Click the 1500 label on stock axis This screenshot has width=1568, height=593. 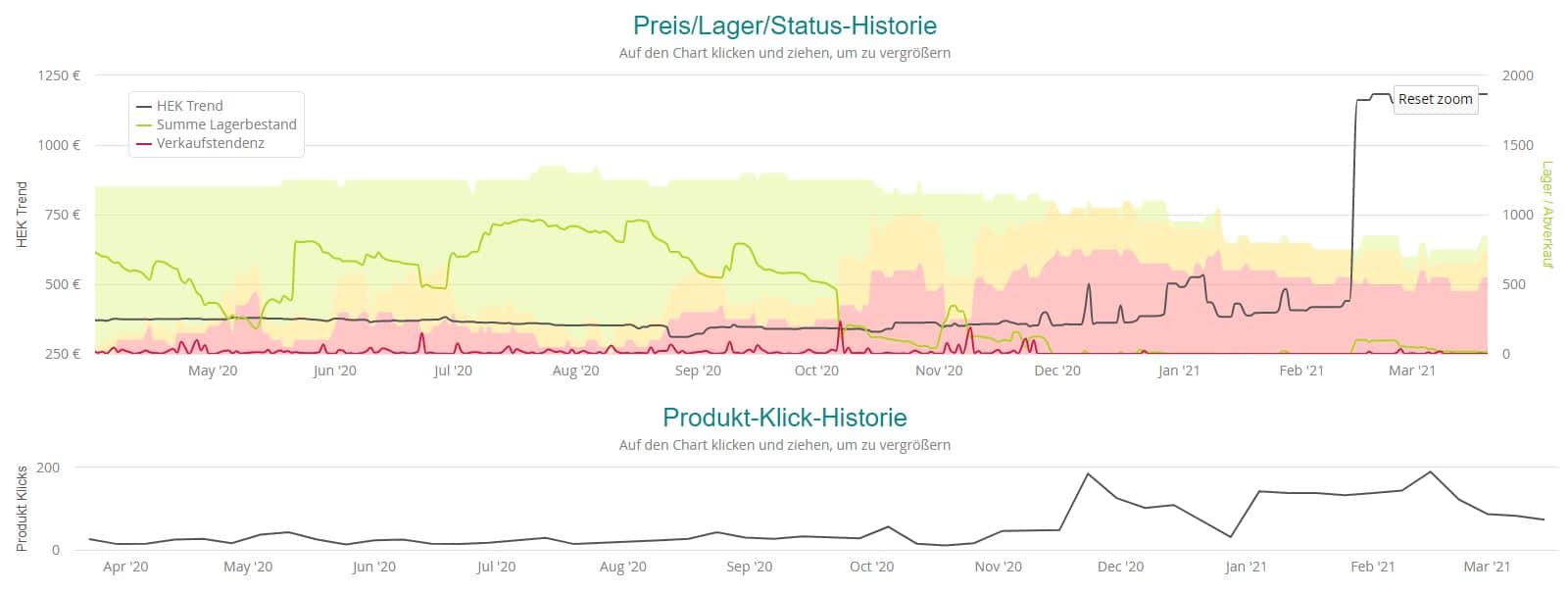(x=1518, y=145)
